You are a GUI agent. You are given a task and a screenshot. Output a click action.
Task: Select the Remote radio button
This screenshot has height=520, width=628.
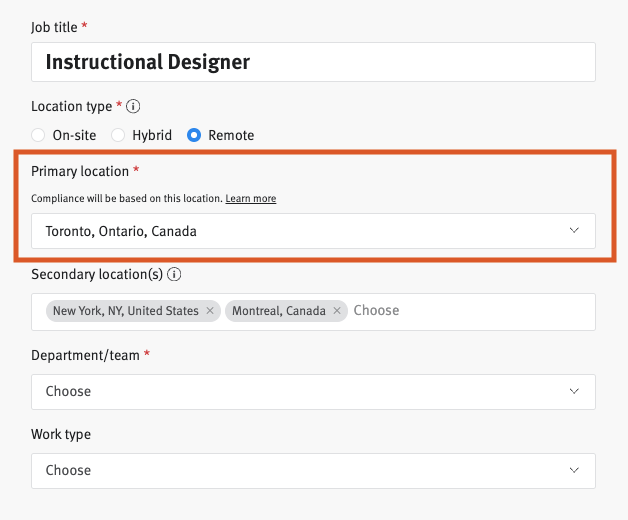coord(194,135)
